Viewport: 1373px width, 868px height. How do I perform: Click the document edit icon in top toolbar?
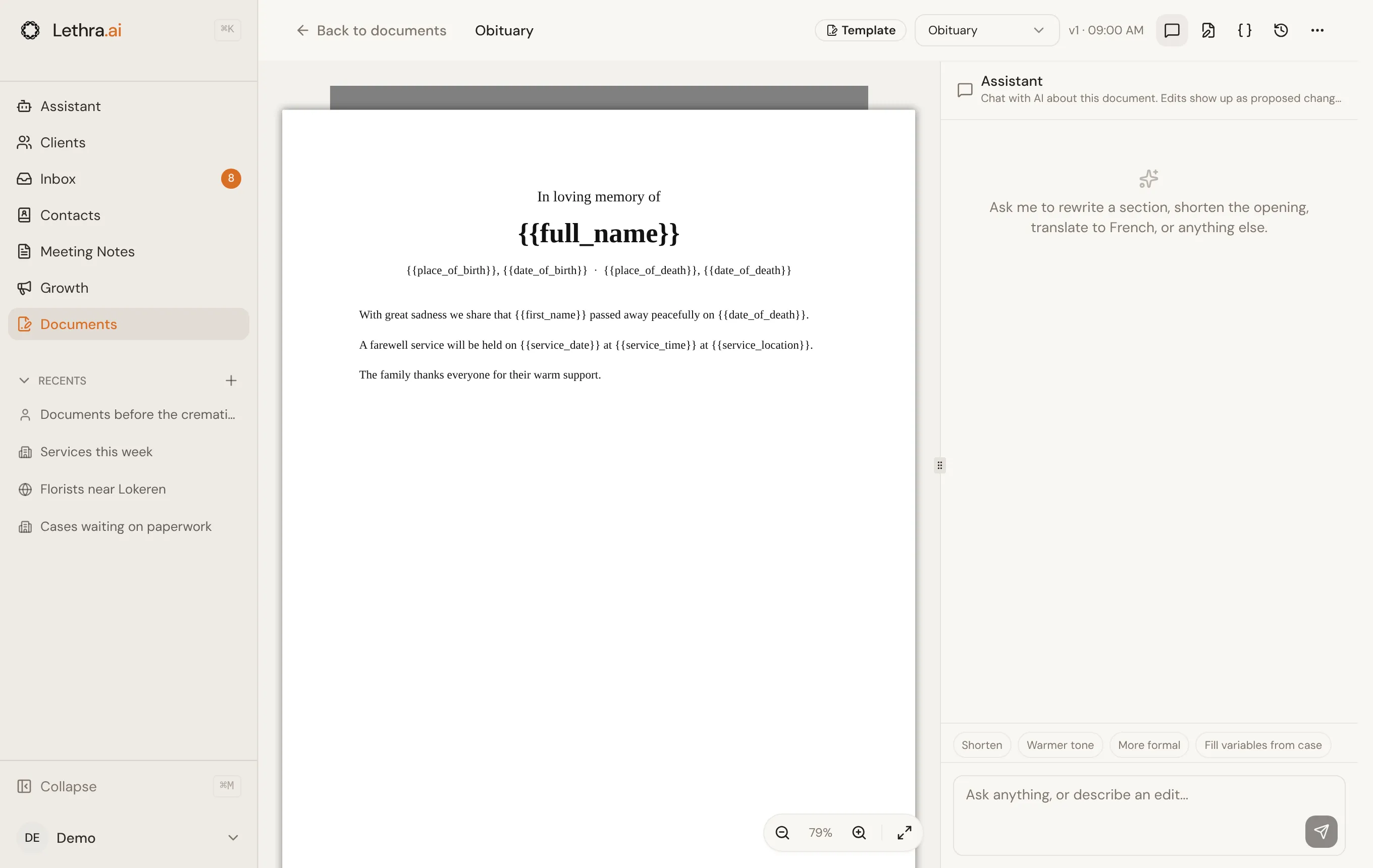coord(1208,30)
